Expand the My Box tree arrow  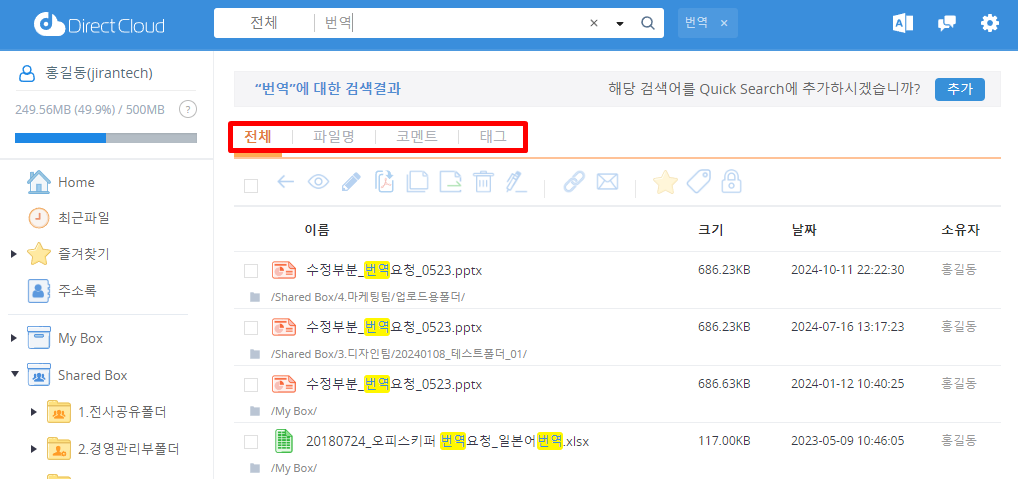[x=14, y=338]
